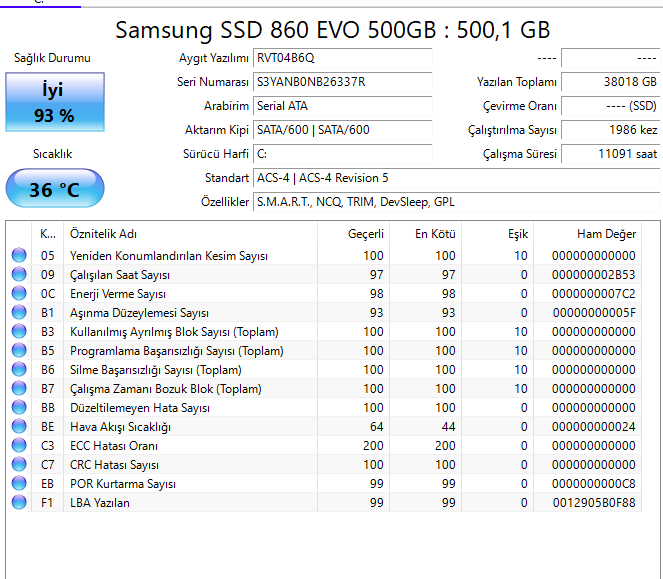663x579 pixels.
Task: Click the En Kötü column header
Action: coord(425,234)
